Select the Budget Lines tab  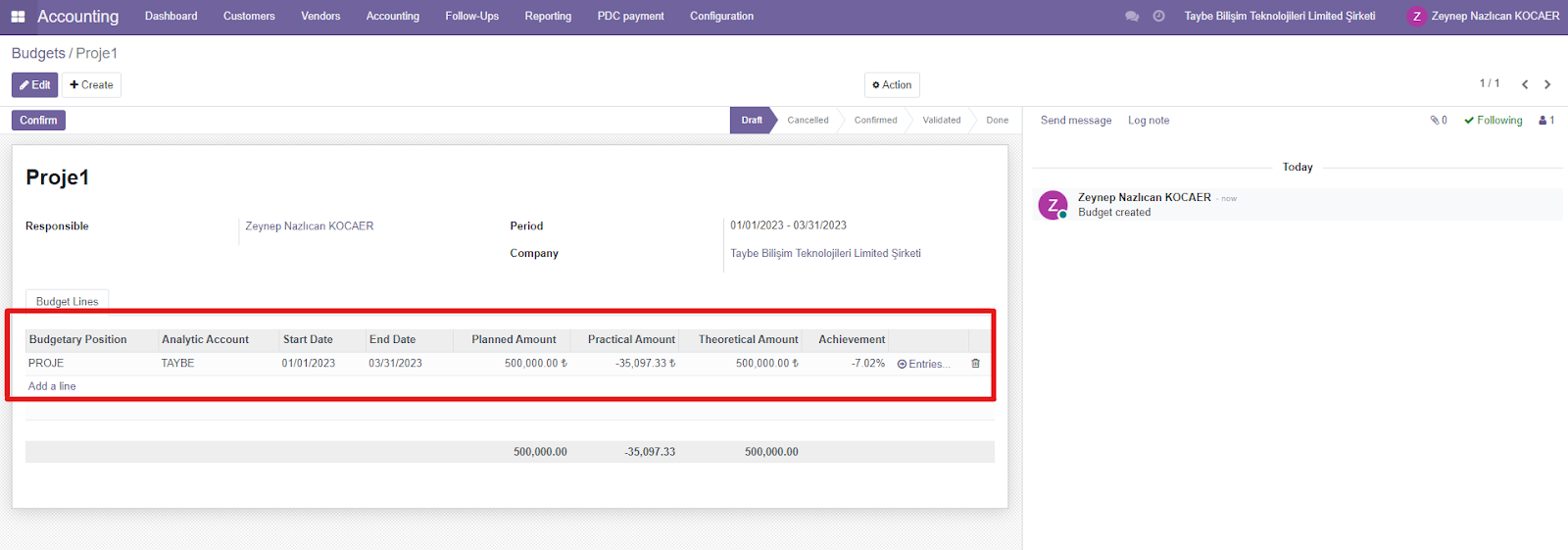coord(67,301)
